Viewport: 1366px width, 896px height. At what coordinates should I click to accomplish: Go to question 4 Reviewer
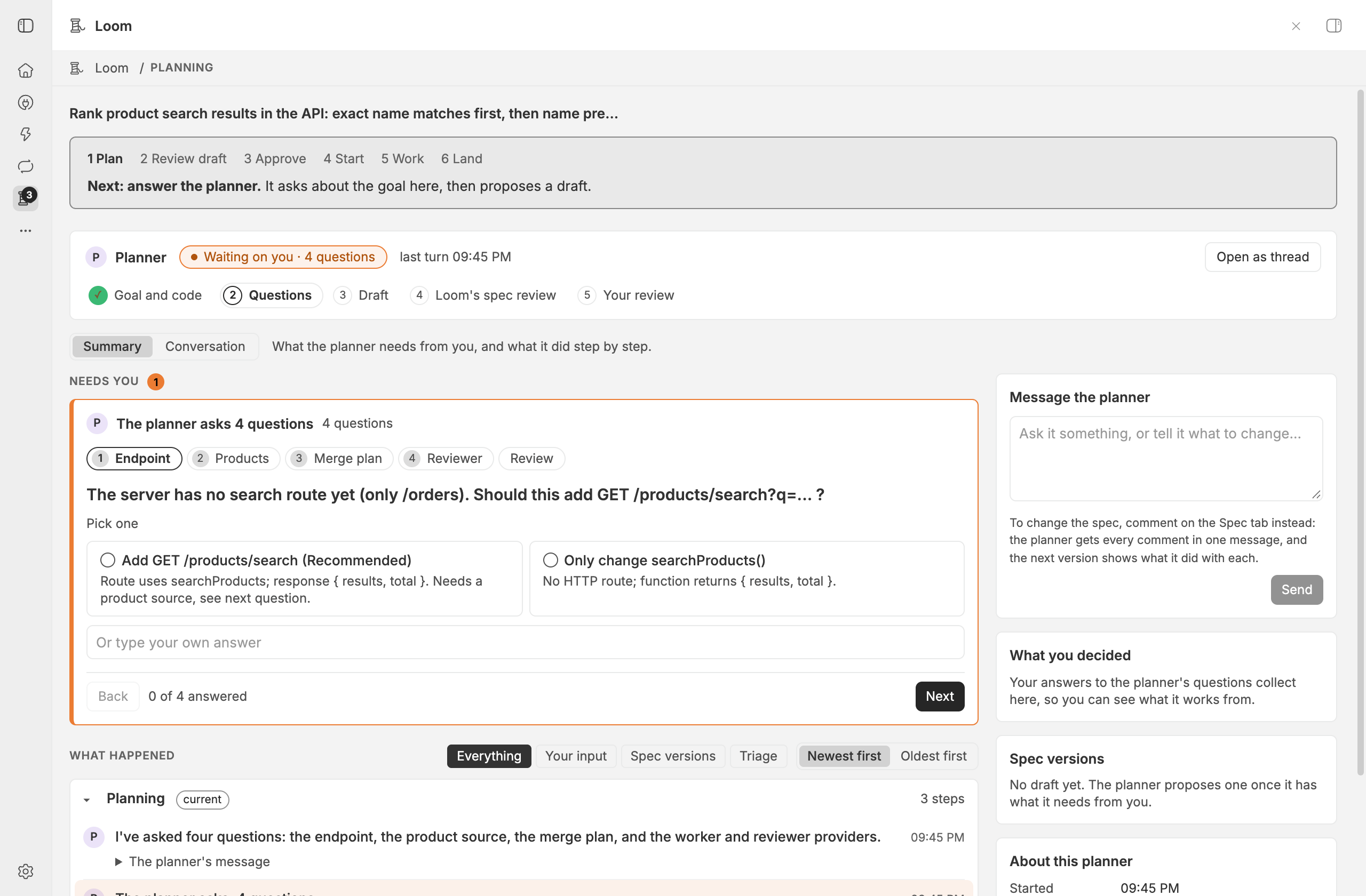[x=446, y=458]
